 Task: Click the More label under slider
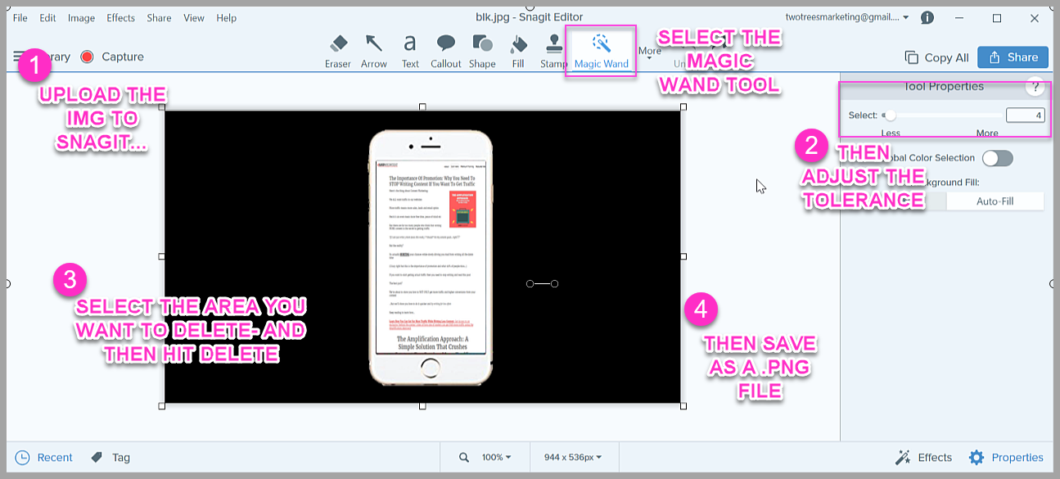988,133
